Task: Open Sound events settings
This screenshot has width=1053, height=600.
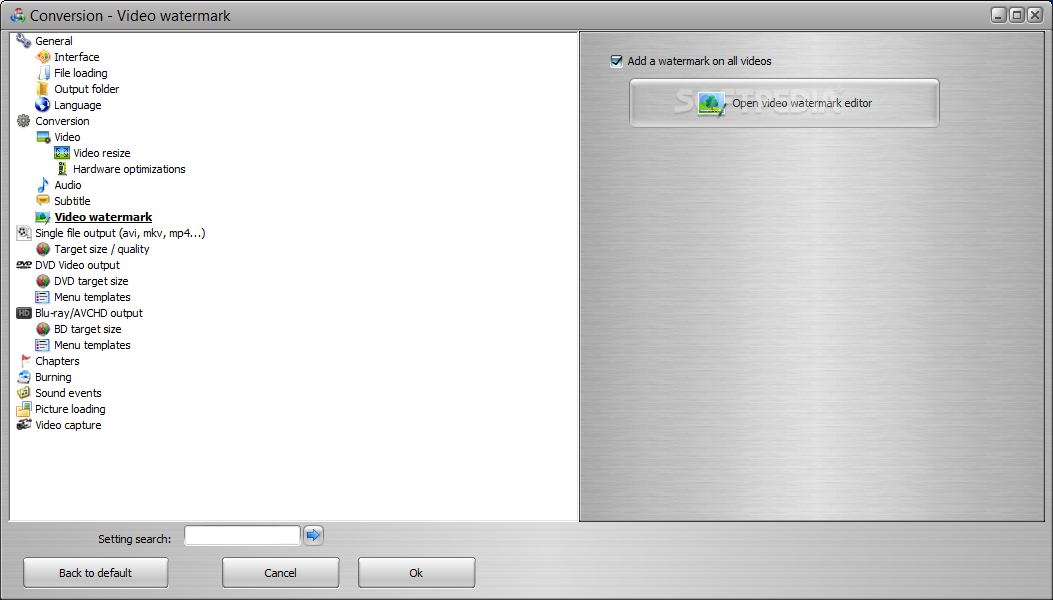Action: point(68,393)
